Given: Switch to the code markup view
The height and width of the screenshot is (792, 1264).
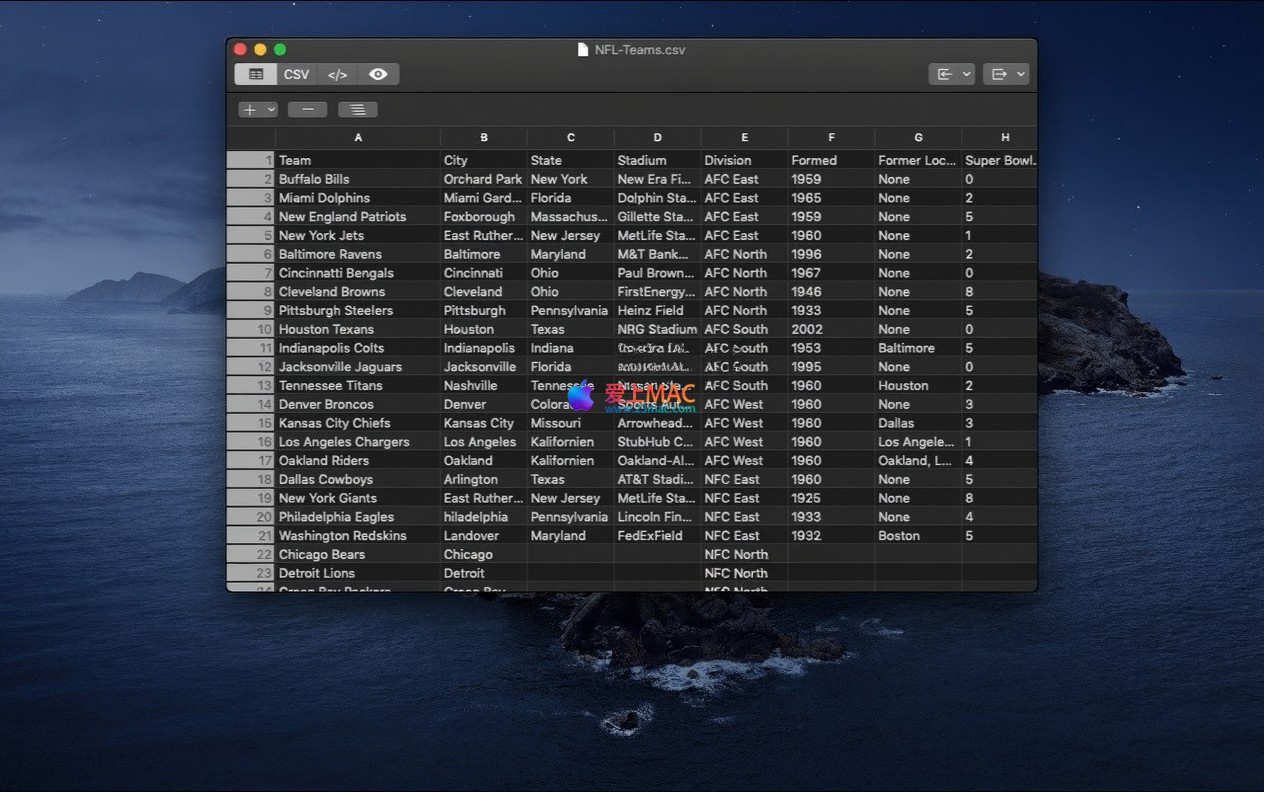Looking at the screenshot, I should [x=338, y=74].
